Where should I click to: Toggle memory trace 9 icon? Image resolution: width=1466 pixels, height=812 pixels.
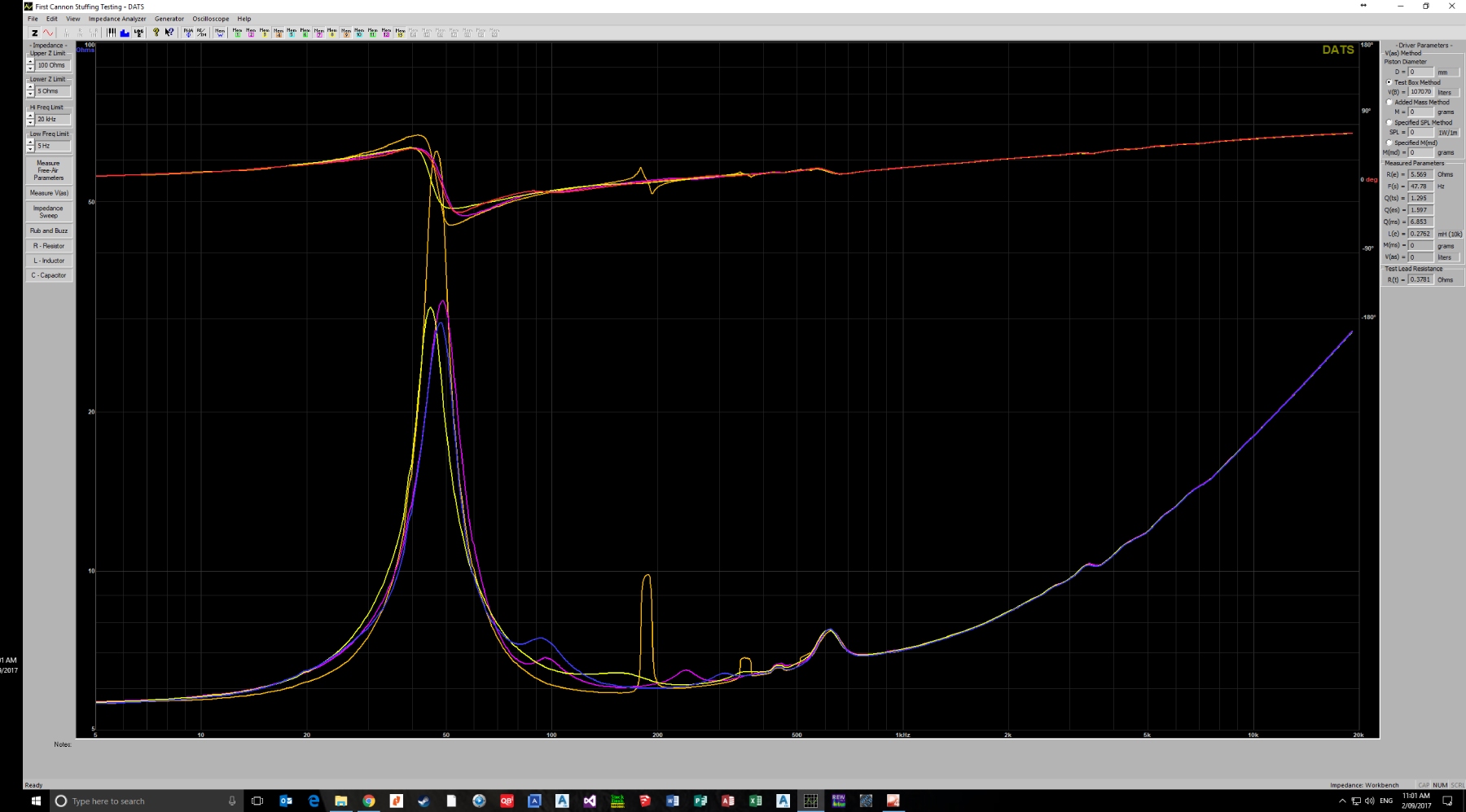(346, 33)
